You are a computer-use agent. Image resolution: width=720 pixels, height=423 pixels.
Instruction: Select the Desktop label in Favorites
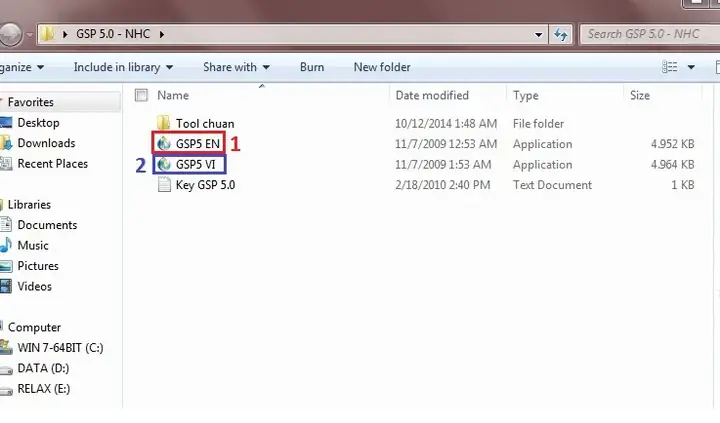pos(39,123)
